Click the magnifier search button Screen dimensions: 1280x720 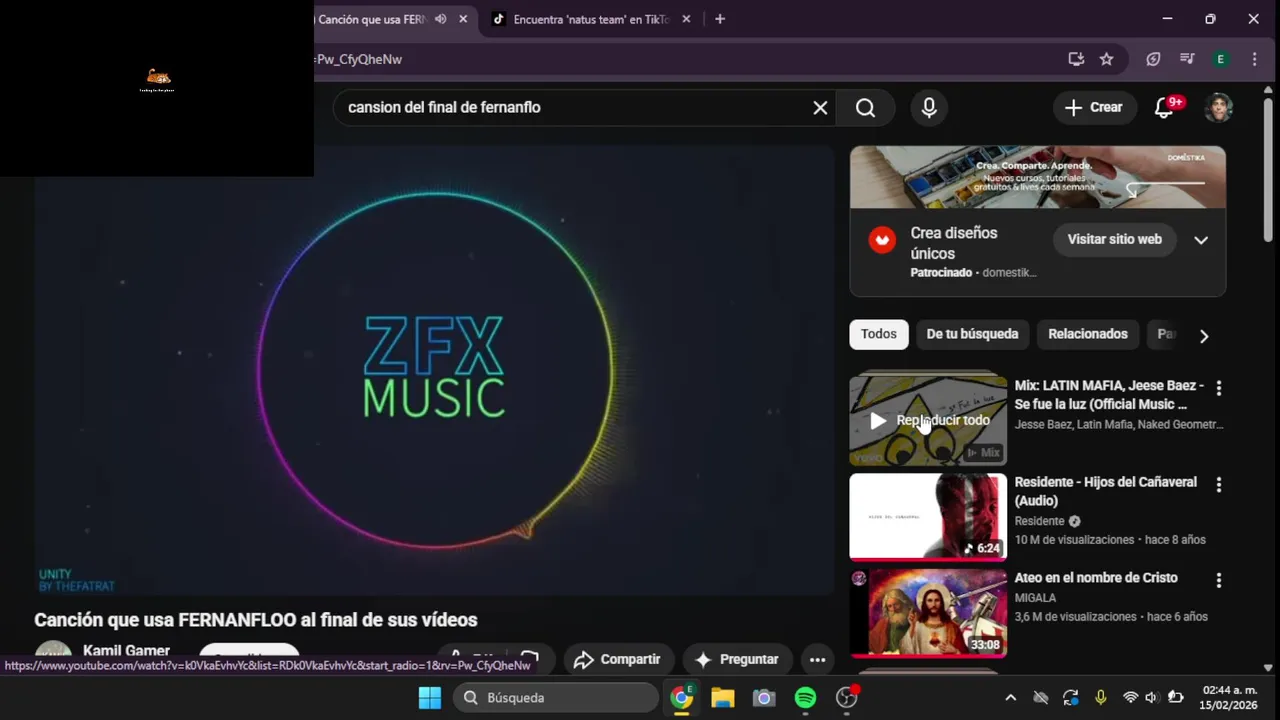(866, 108)
